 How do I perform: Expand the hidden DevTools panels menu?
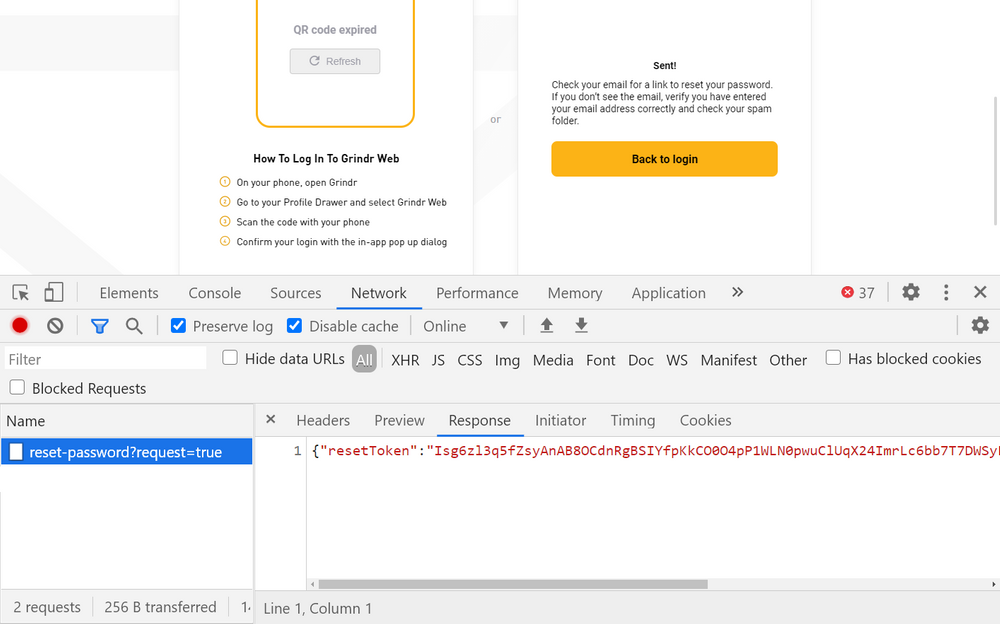click(x=737, y=292)
